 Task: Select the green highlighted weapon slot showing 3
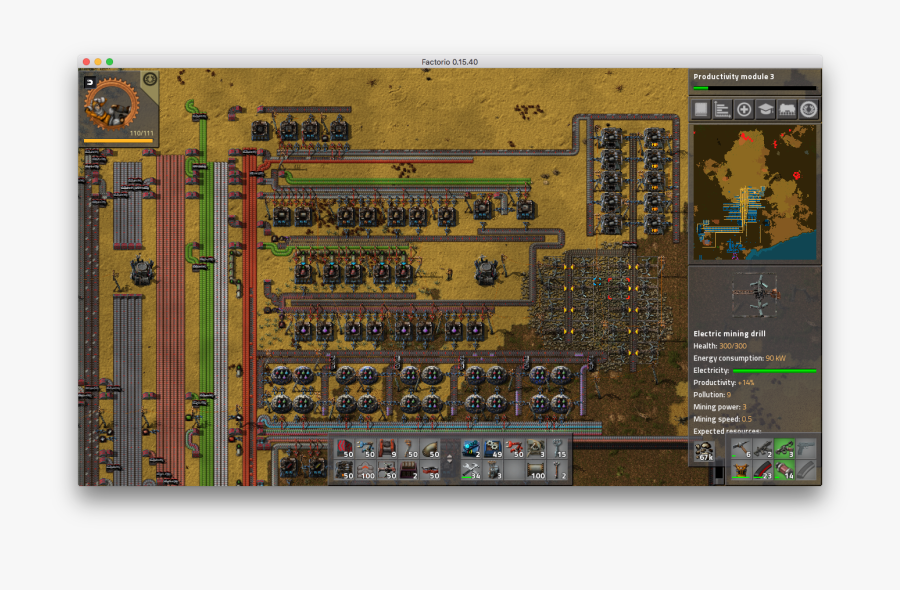click(784, 450)
